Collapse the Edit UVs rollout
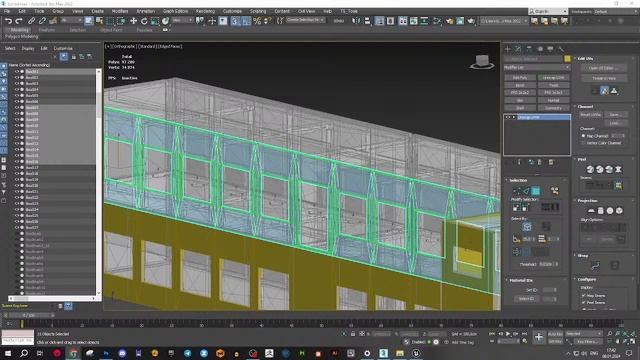The width and height of the screenshot is (640, 360). coord(585,58)
